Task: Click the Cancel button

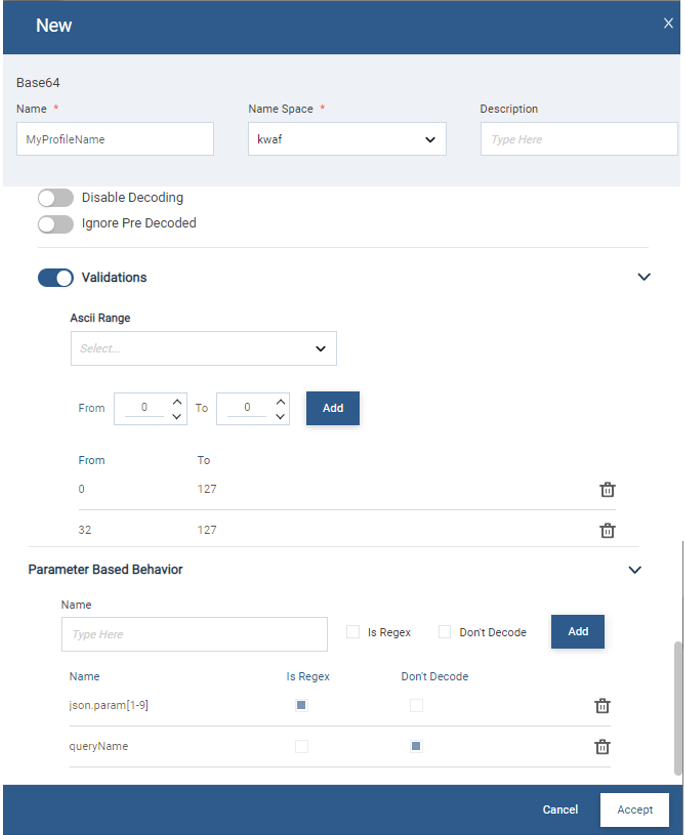Action: pos(560,810)
